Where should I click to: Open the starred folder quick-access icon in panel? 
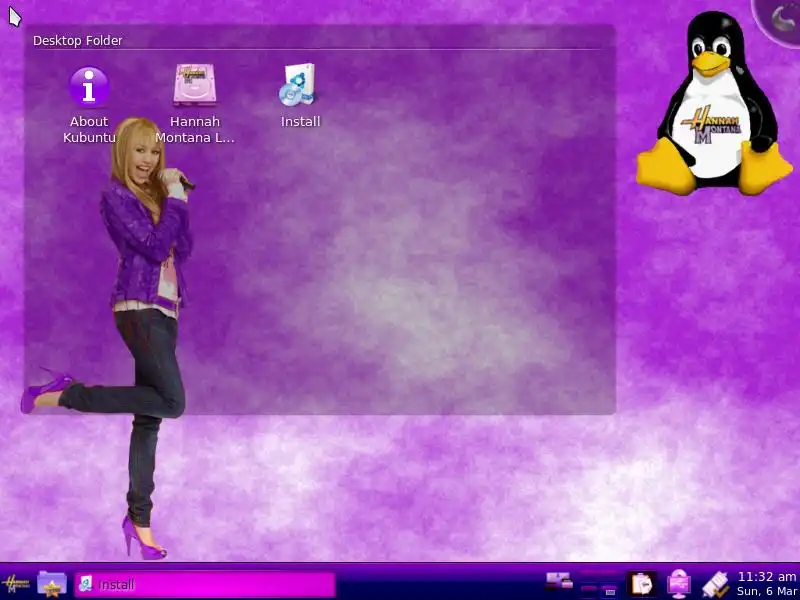pyautogui.click(x=52, y=584)
